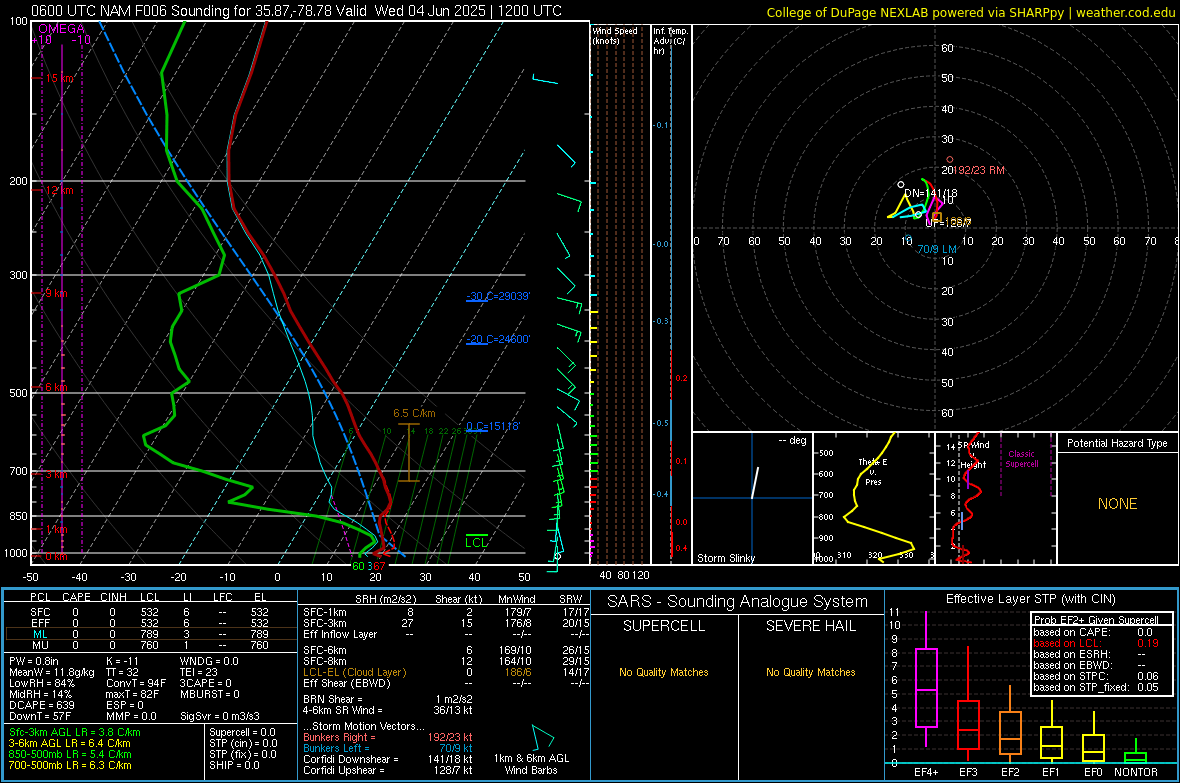Click the red 'based on LCL:' probability line
This screenshot has width=1180, height=783.
pyautogui.click(x=1096, y=643)
